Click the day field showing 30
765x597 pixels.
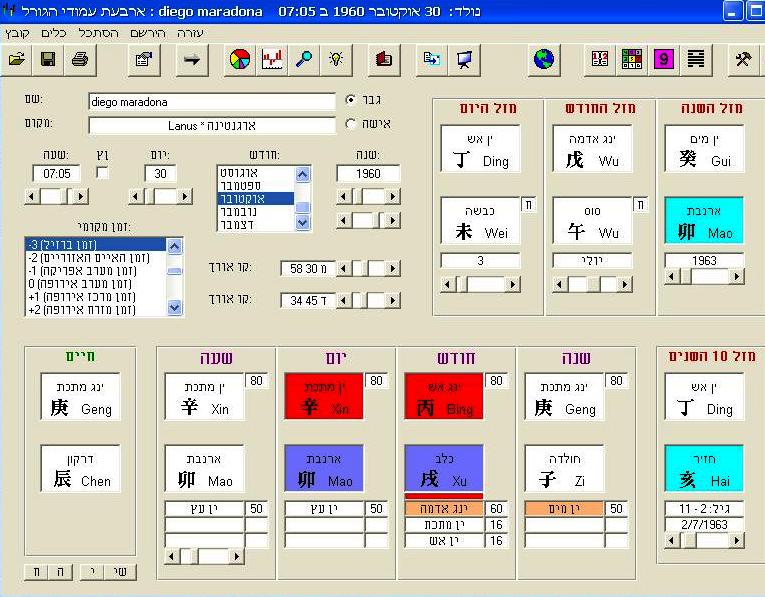click(161, 174)
